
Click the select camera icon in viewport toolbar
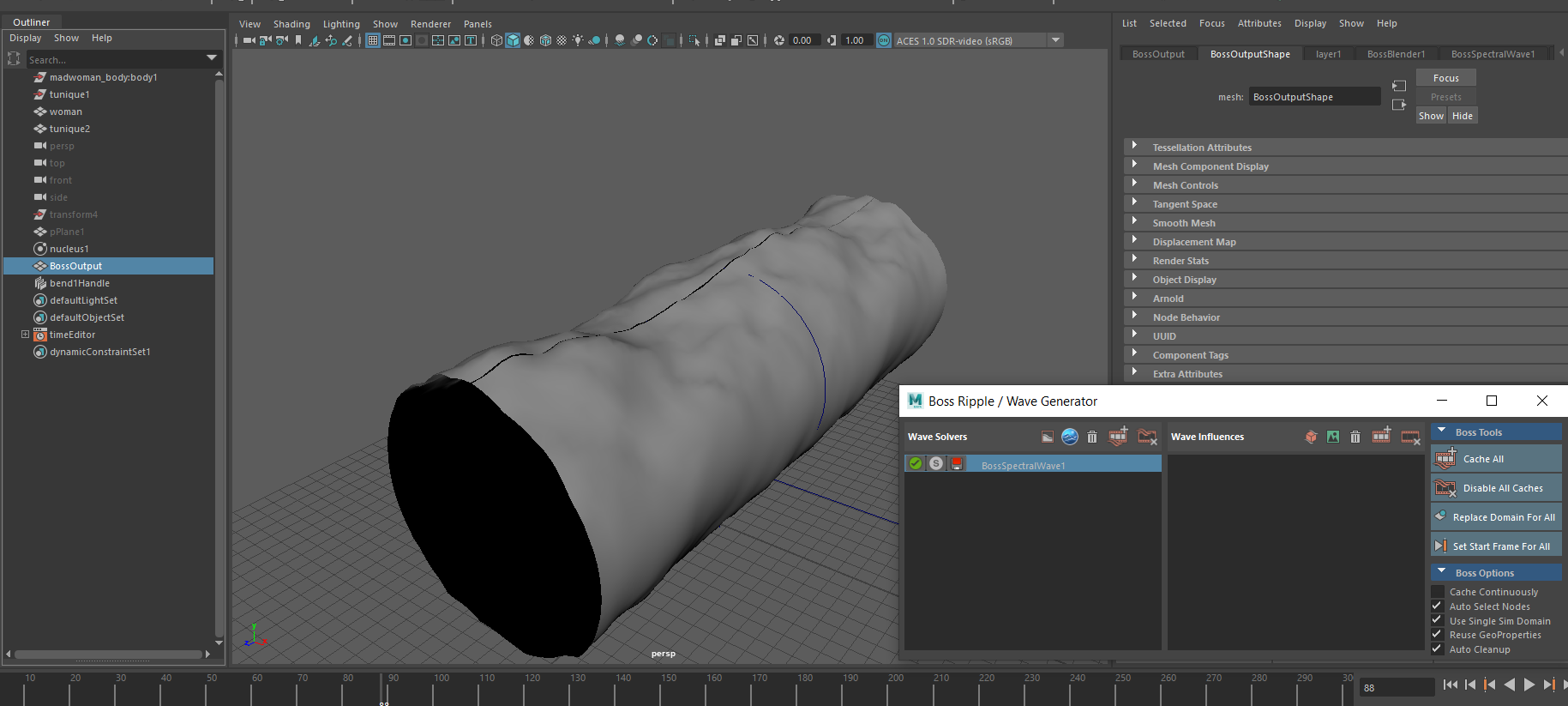(249, 40)
